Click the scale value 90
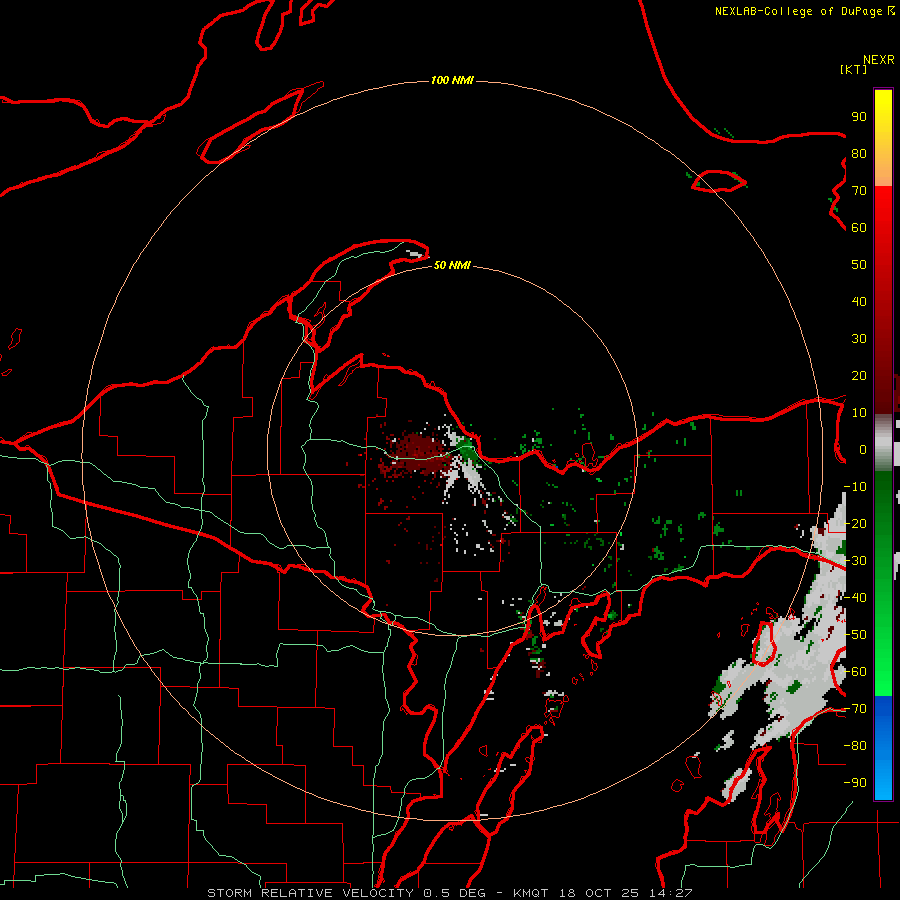 pyautogui.click(x=859, y=117)
